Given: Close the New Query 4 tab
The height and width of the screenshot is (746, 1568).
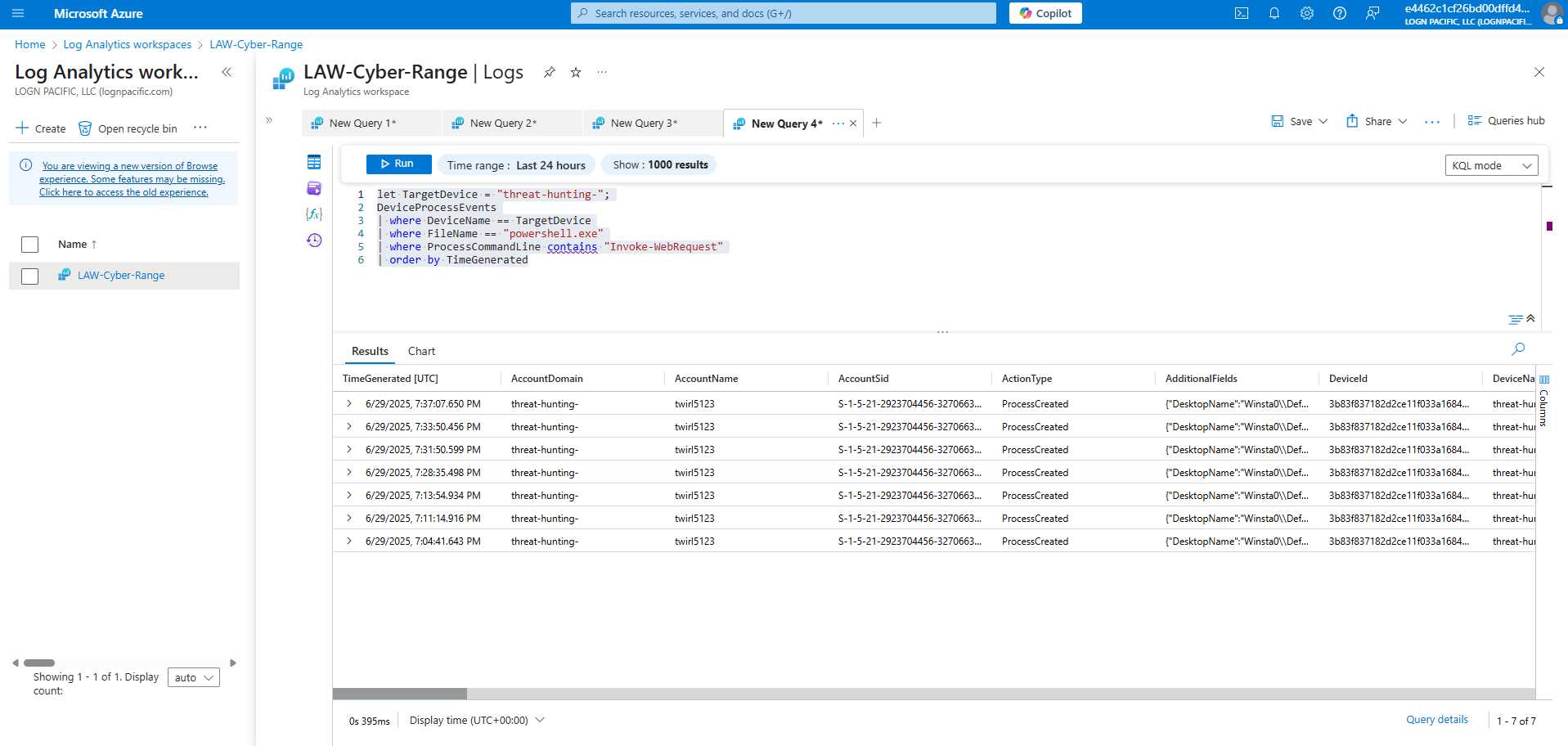Looking at the screenshot, I should point(853,124).
